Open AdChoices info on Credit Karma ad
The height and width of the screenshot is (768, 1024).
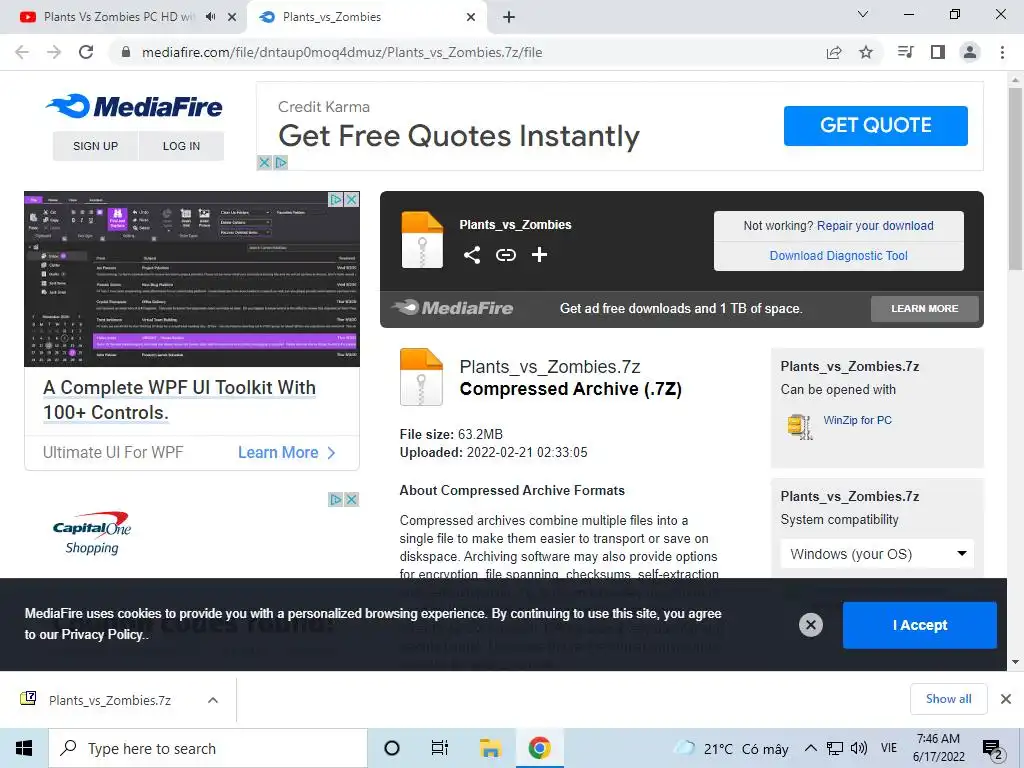[281, 162]
